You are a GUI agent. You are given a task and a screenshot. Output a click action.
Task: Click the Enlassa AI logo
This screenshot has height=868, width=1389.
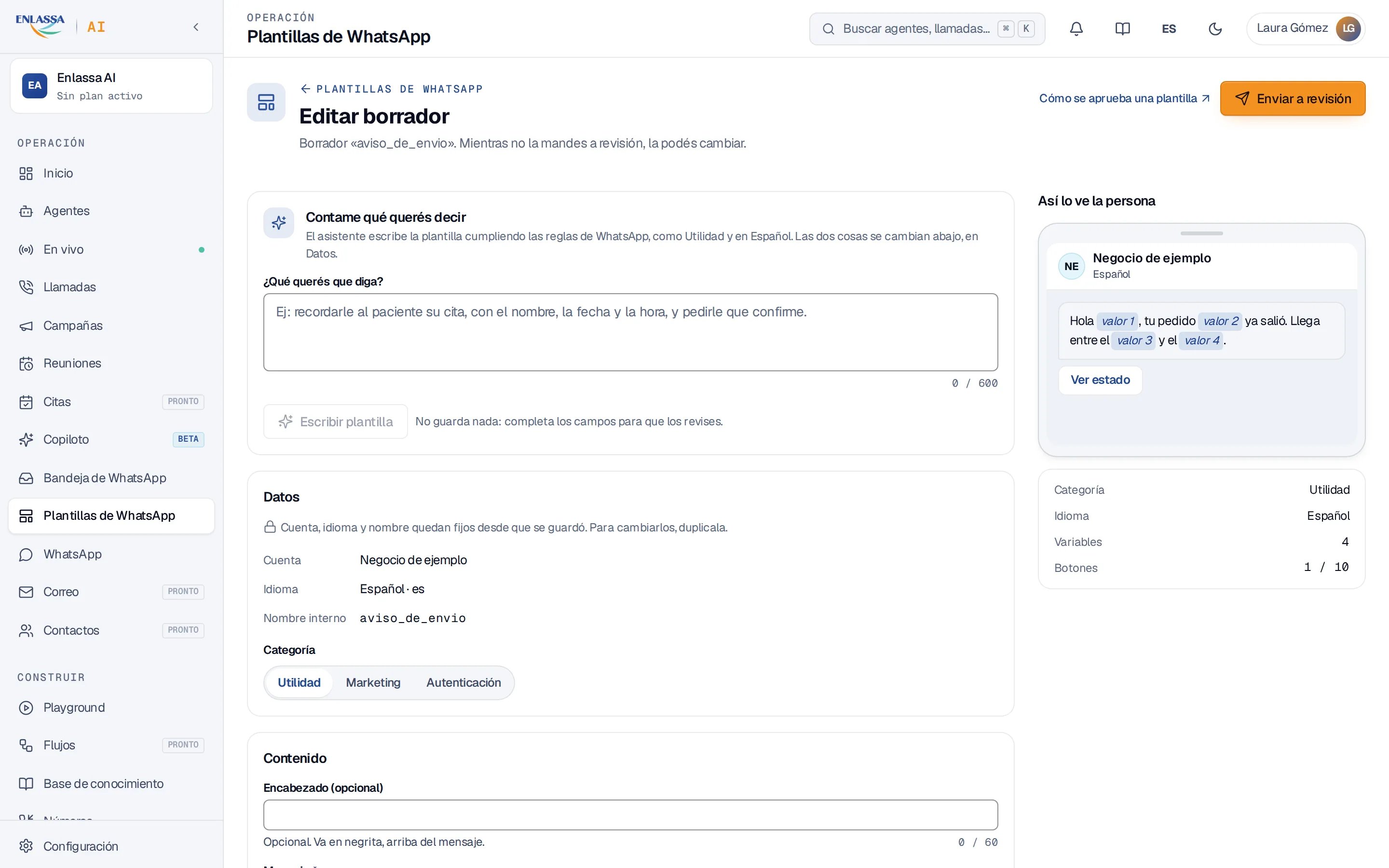(60, 27)
